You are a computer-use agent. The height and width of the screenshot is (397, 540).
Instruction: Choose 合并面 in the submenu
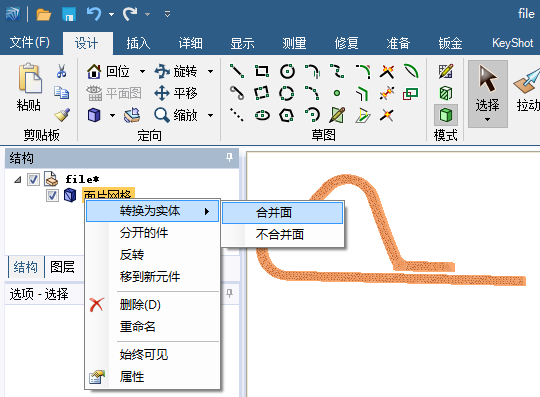click(282, 212)
